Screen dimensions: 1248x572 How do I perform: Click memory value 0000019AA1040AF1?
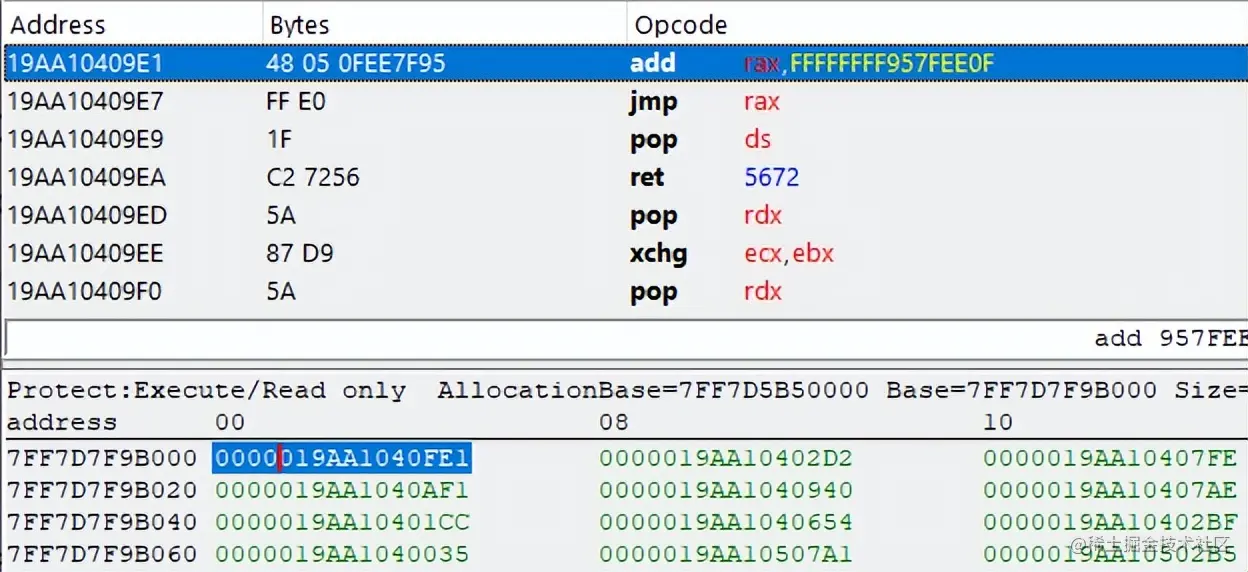pos(342,490)
